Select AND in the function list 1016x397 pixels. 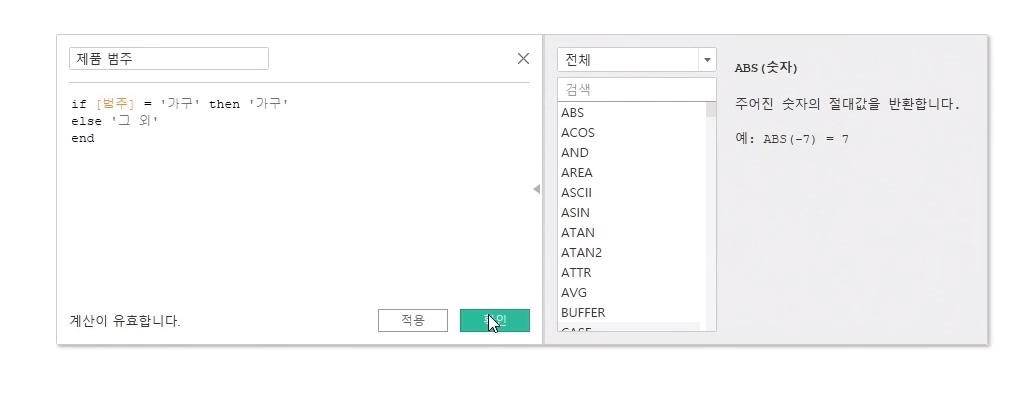pos(632,153)
